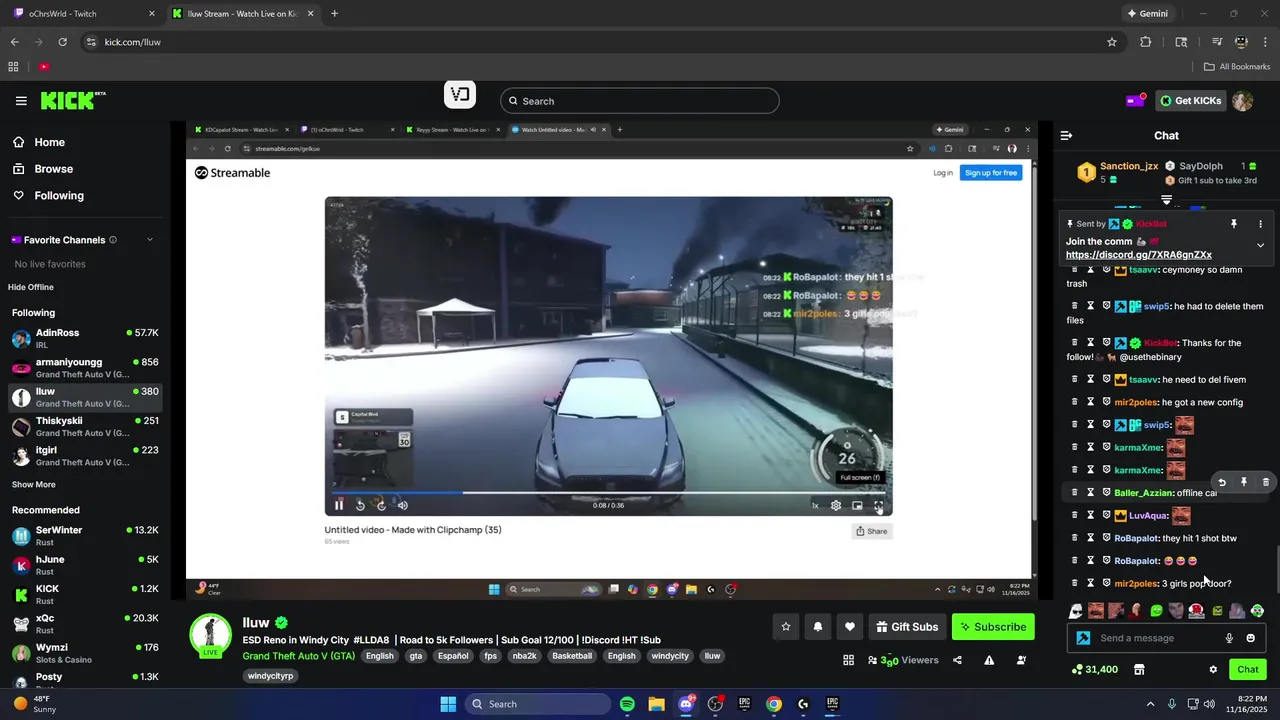
Task: Open Spotify from the taskbar
Action: point(627,704)
